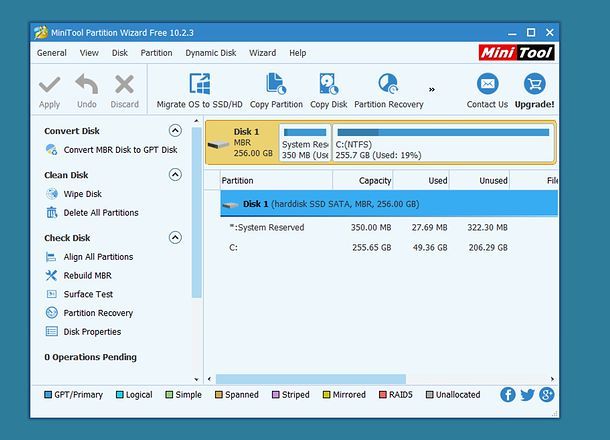
Task: Click the horizontal scrollbar left arrow
Action: (209, 379)
